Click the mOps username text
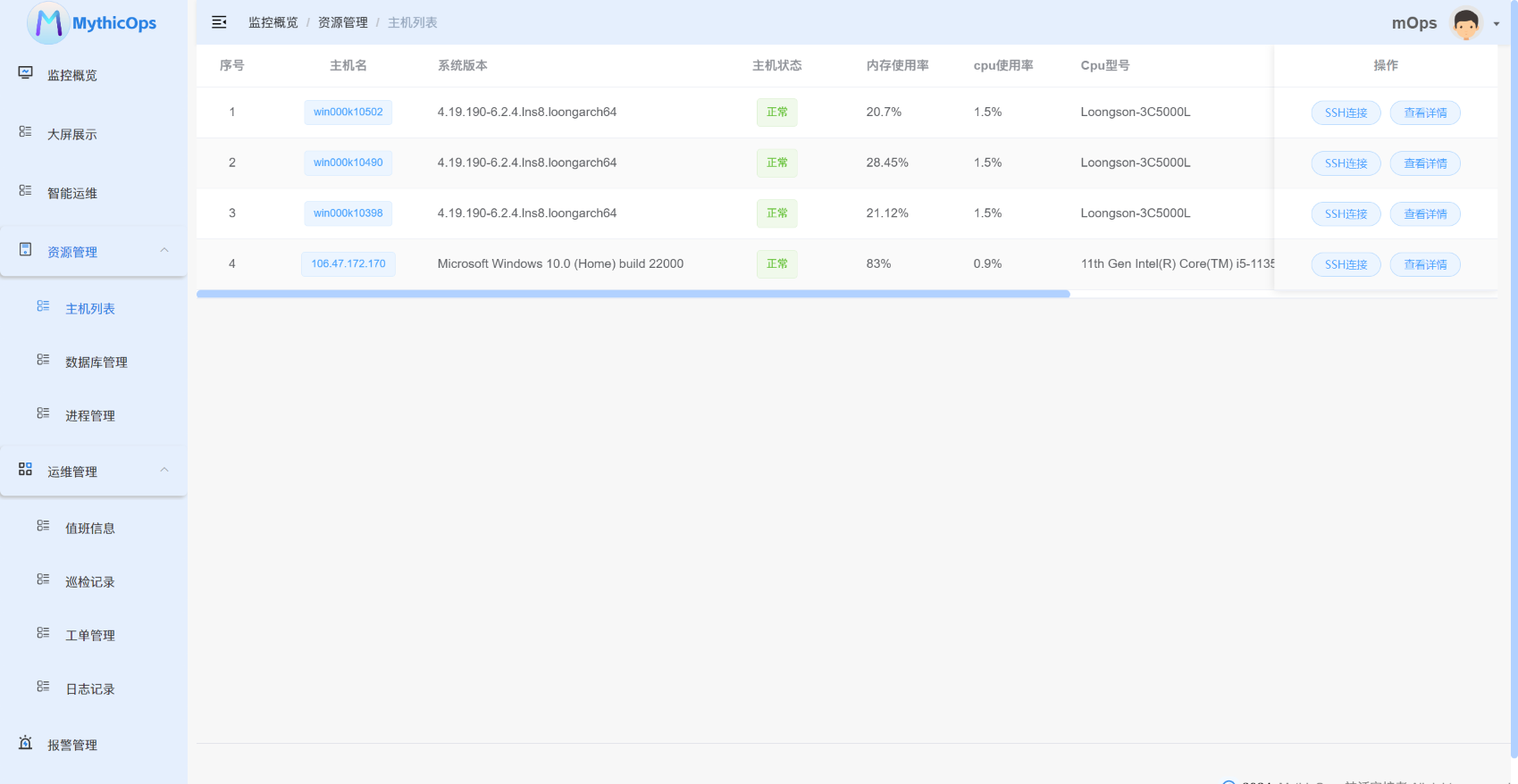 (x=1414, y=23)
